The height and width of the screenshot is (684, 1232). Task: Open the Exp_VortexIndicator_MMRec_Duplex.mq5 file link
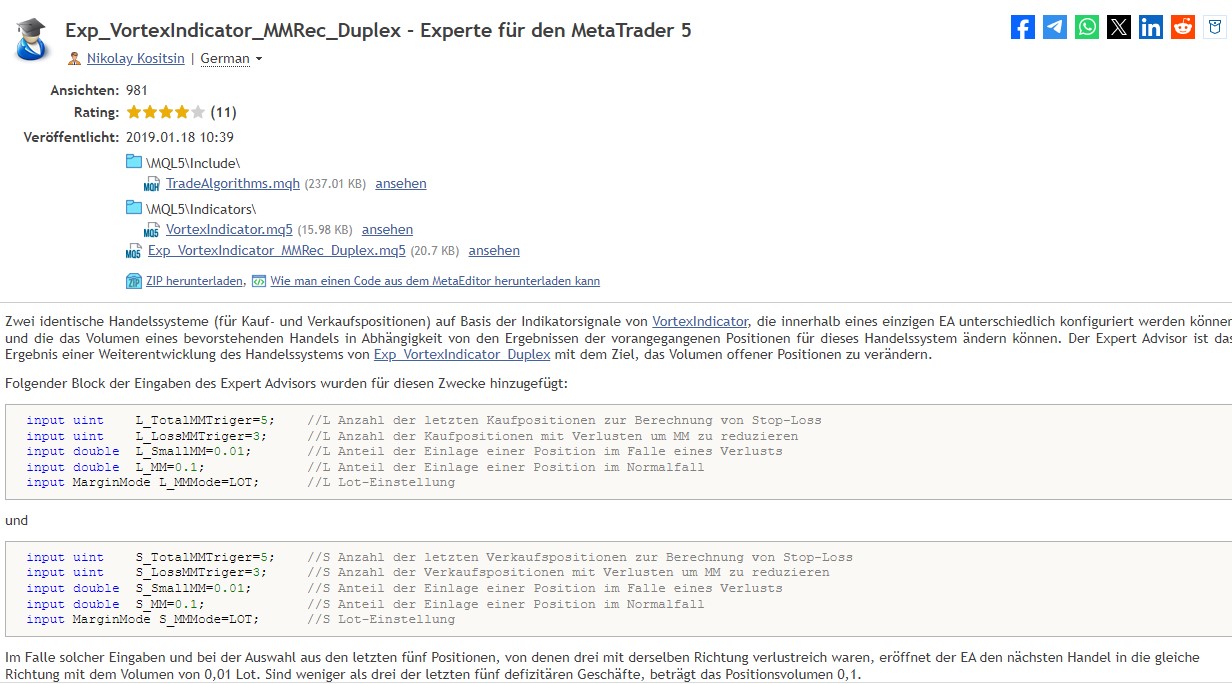pos(277,251)
